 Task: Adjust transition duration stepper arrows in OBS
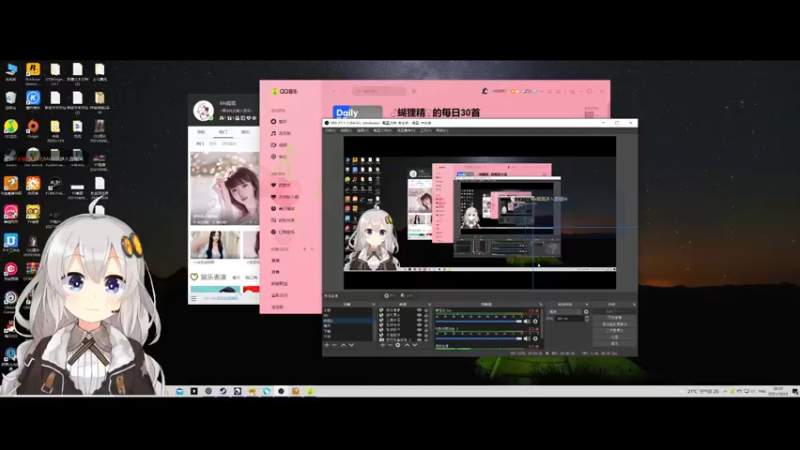coord(587,318)
